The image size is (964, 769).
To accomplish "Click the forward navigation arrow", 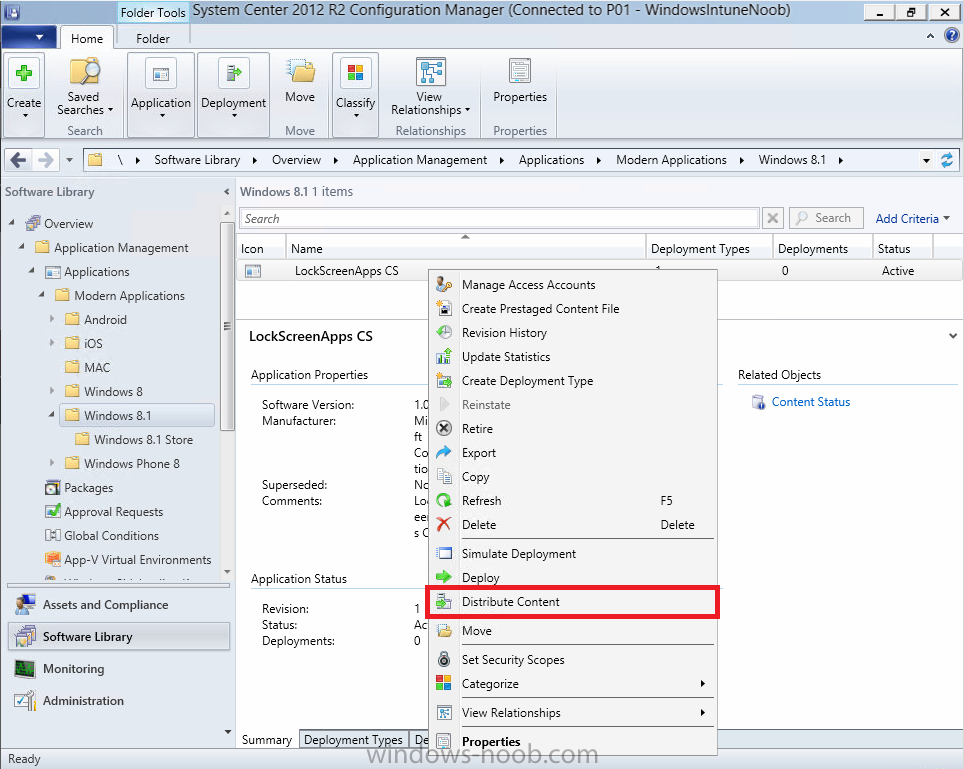I will click(x=45, y=160).
